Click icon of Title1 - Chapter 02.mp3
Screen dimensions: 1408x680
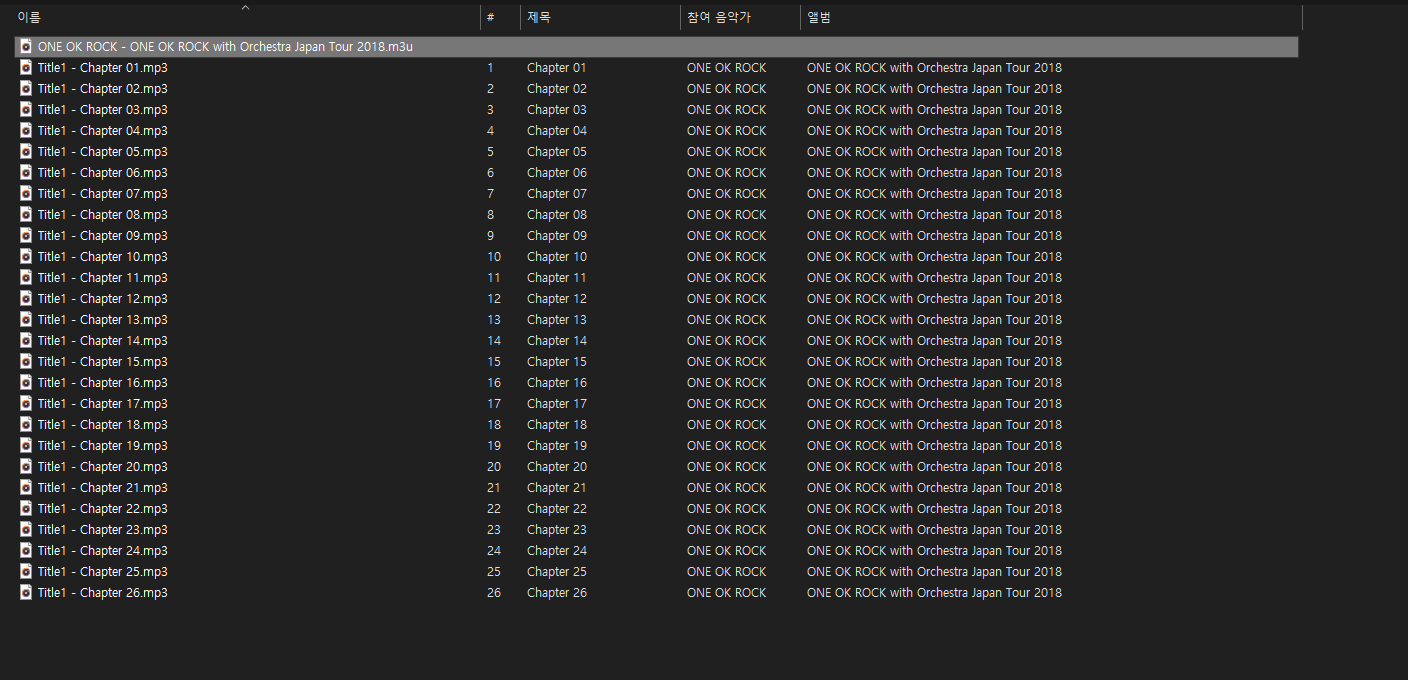pyautogui.click(x=26, y=89)
